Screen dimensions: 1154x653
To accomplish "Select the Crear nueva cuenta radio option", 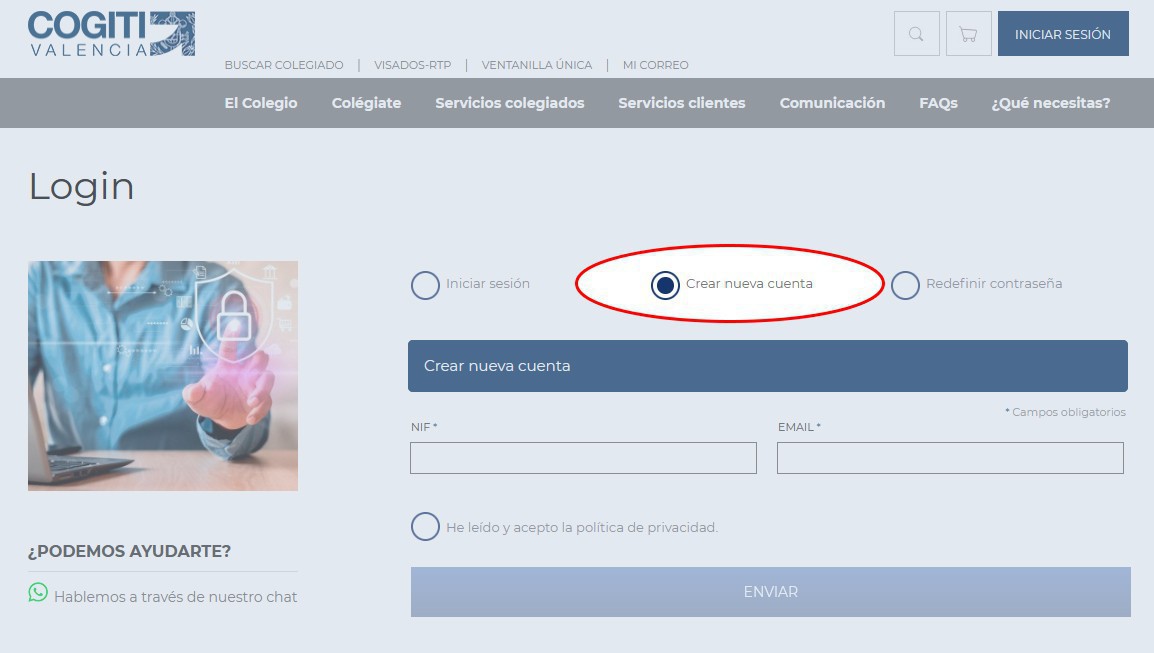I will pos(665,285).
